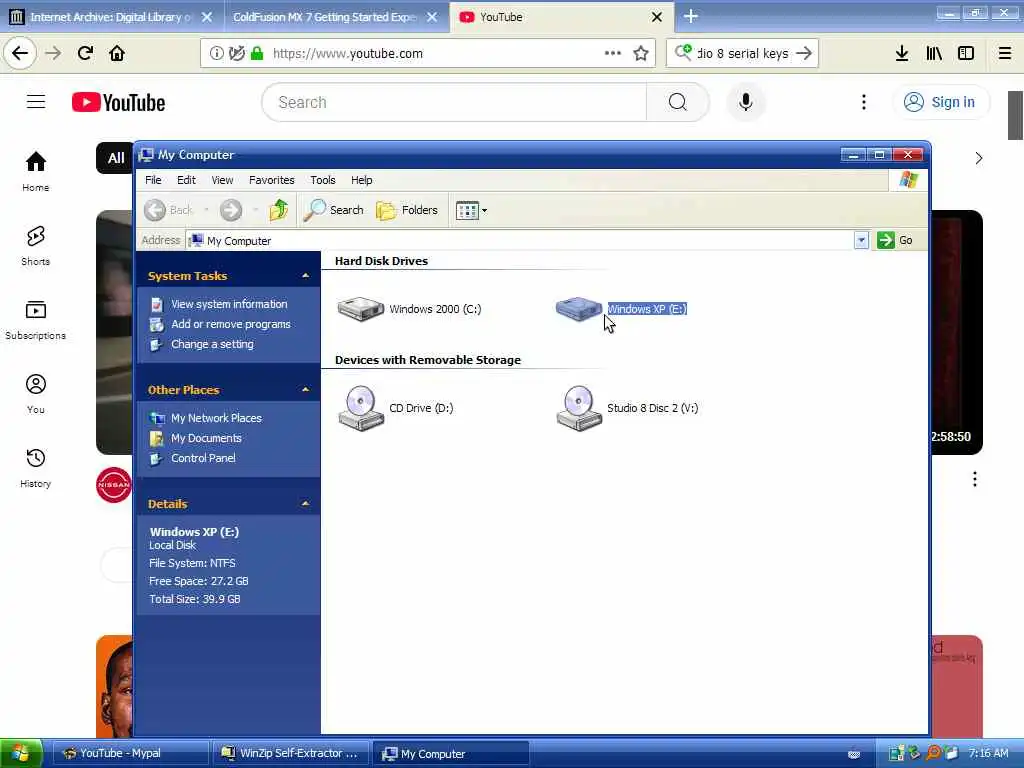Click the Up folder toolbar icon
This screenshot has width=1024, height=768.
(279, 210)
